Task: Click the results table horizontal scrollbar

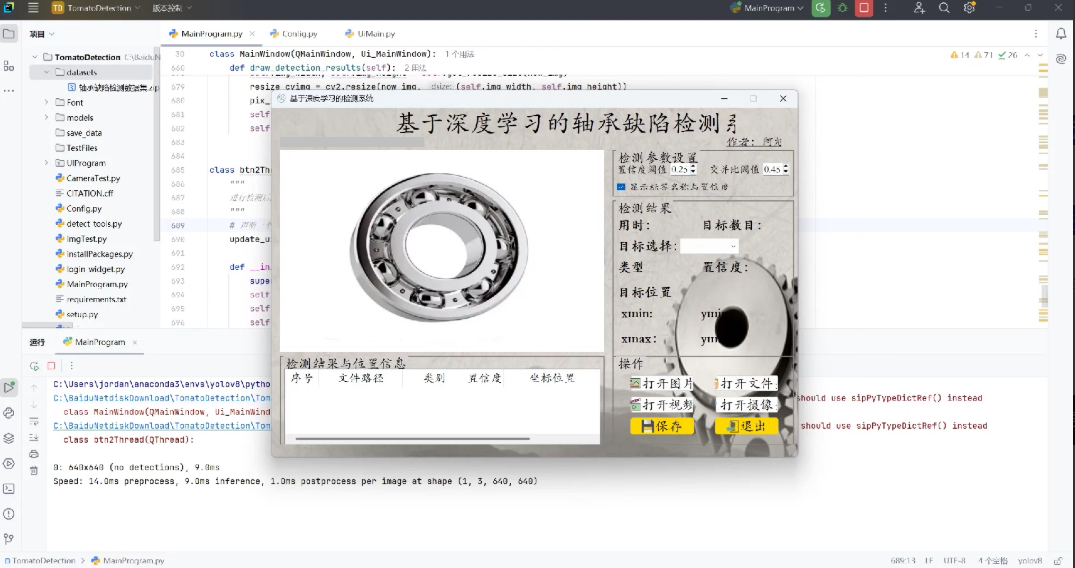Action: click(412, 438)
